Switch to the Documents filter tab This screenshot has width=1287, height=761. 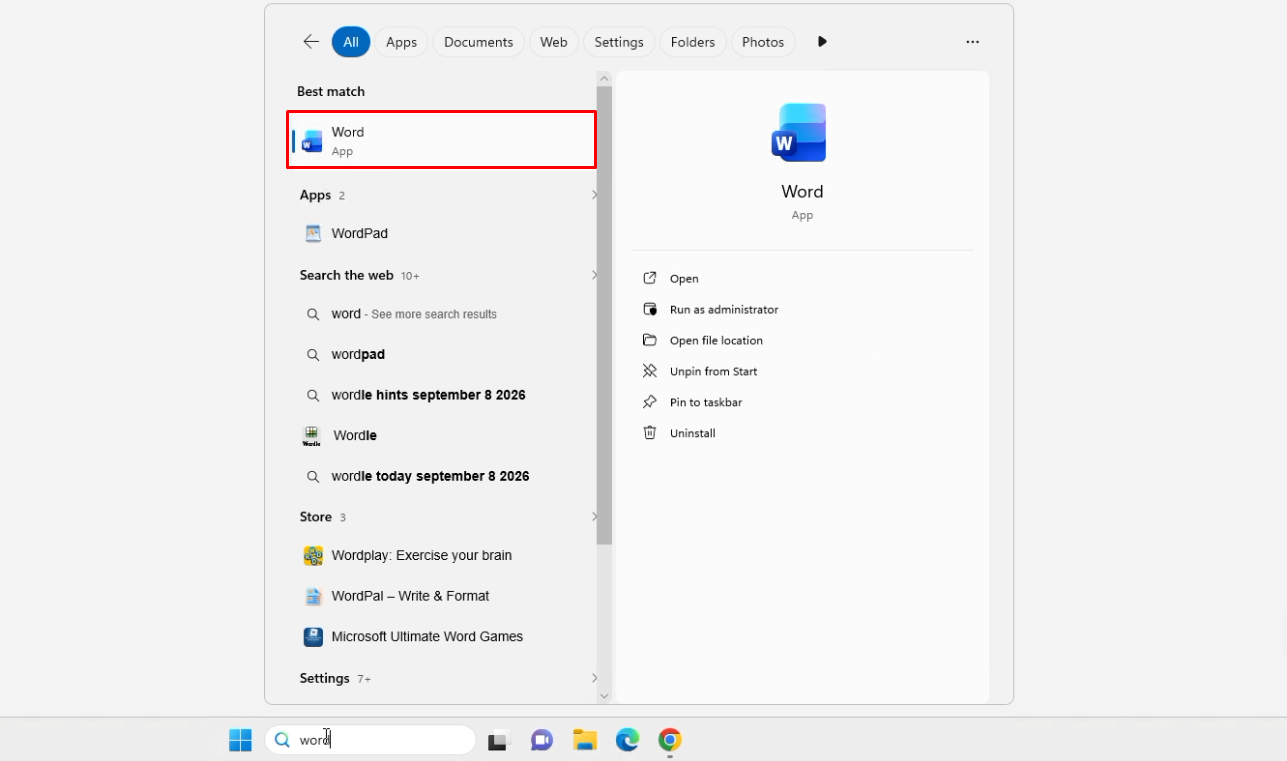(x=478, y=42)
